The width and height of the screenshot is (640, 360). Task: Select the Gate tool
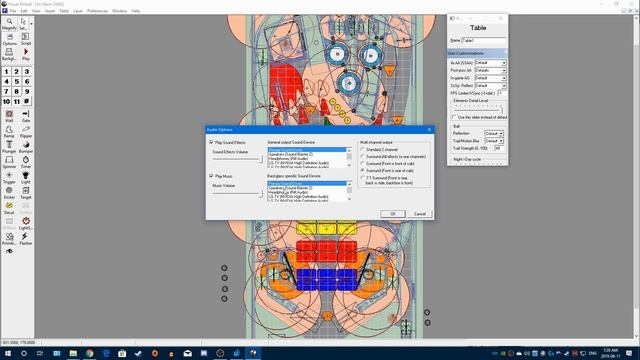(25, 116)
